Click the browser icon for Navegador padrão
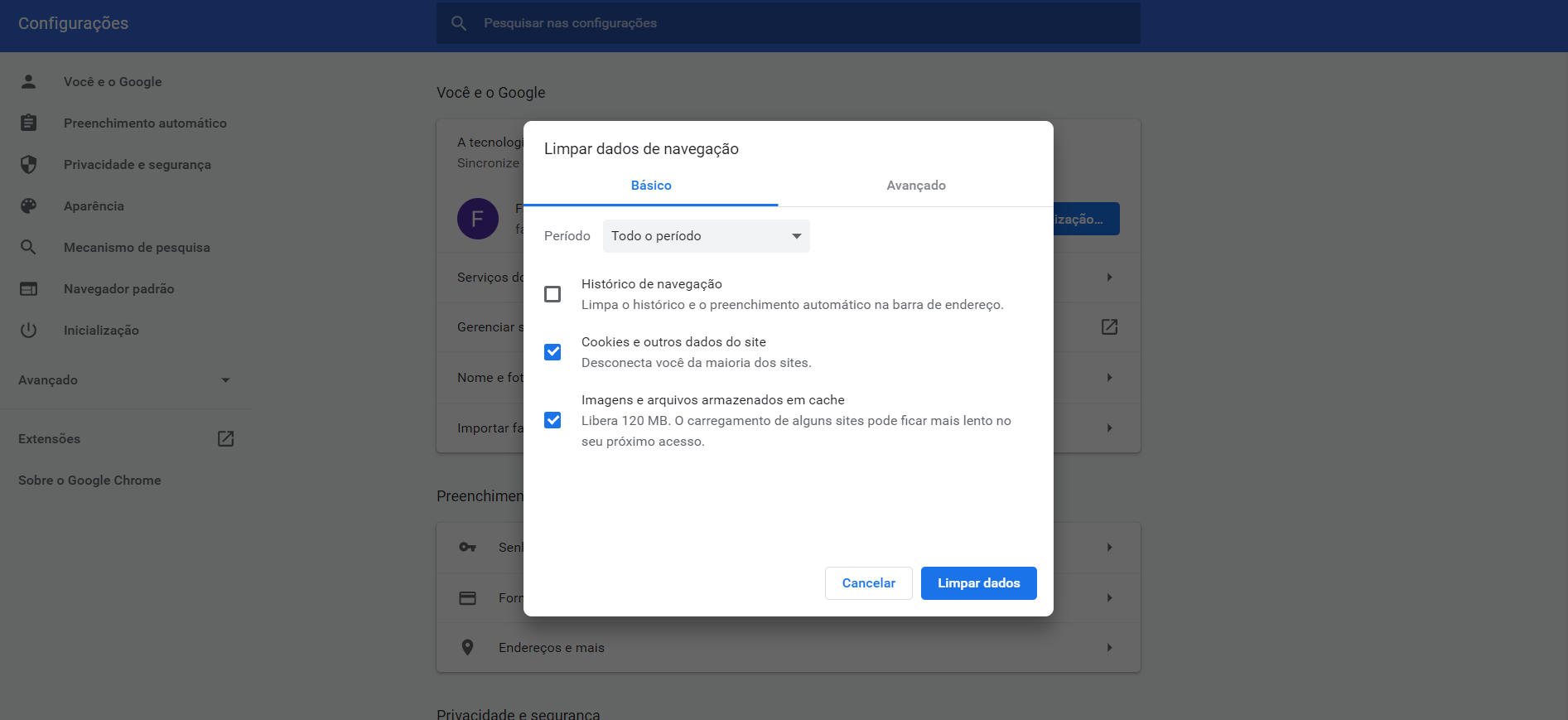 click(28, 288)
